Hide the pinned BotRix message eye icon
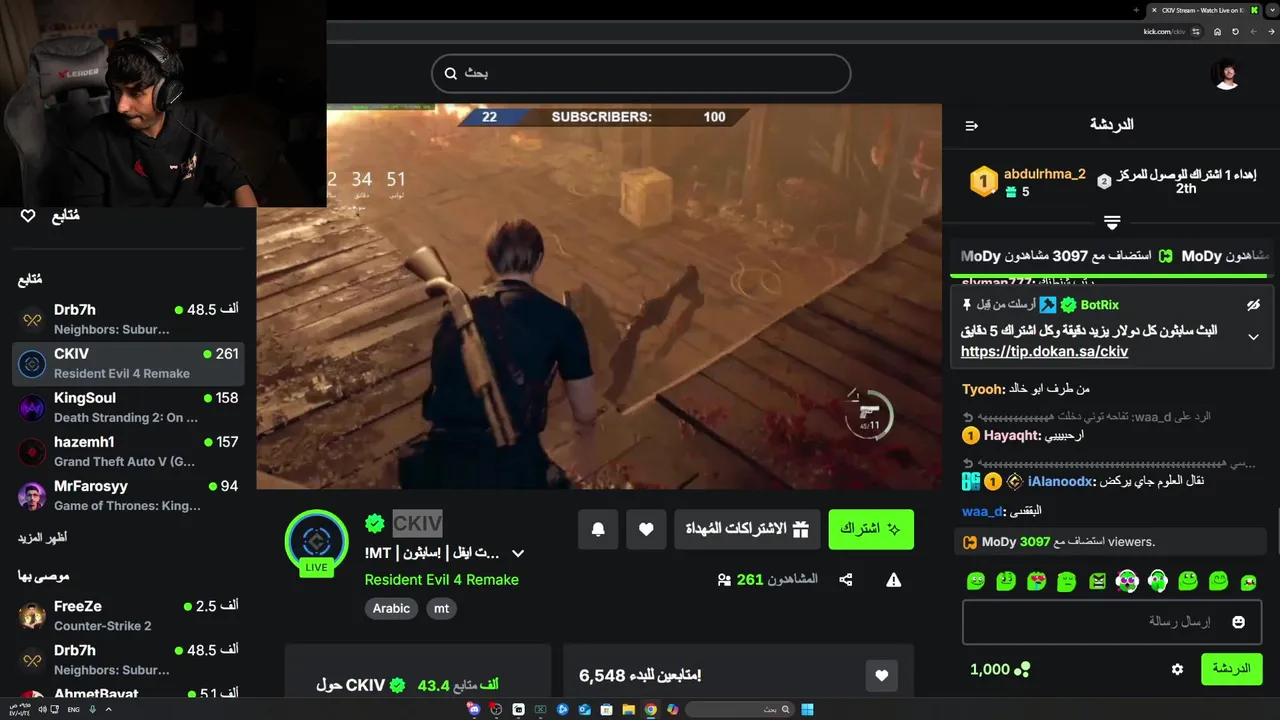 pos(1253,305)
